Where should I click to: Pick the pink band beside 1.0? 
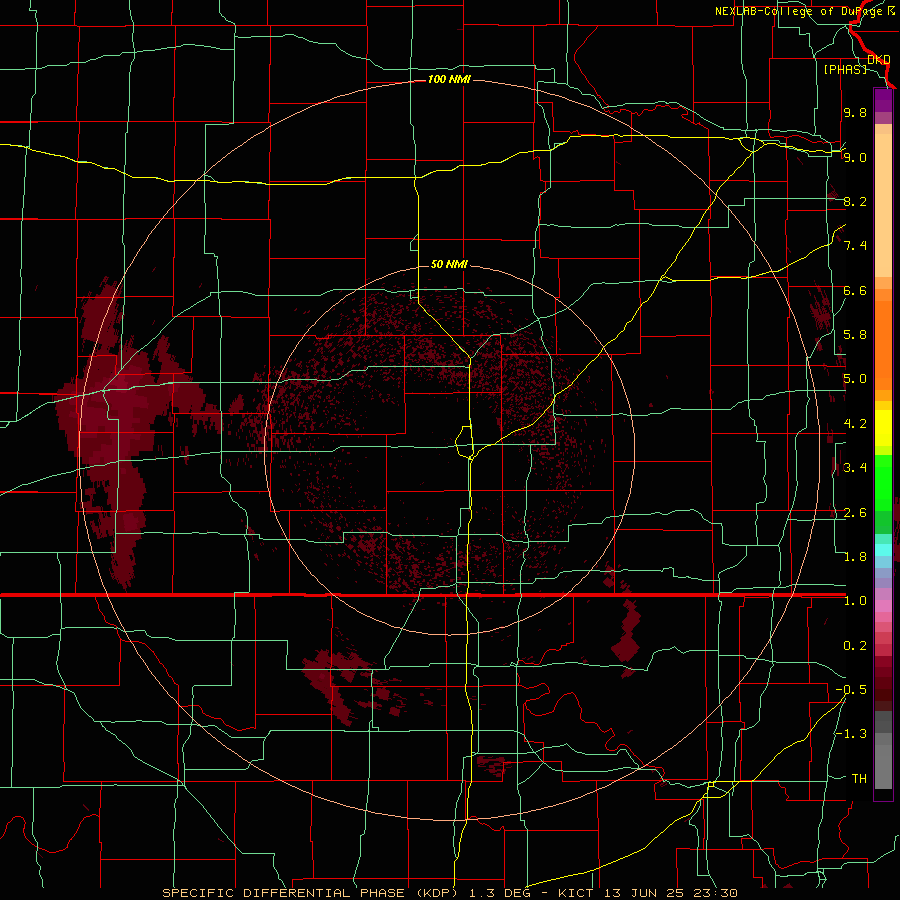coord(883,605)
